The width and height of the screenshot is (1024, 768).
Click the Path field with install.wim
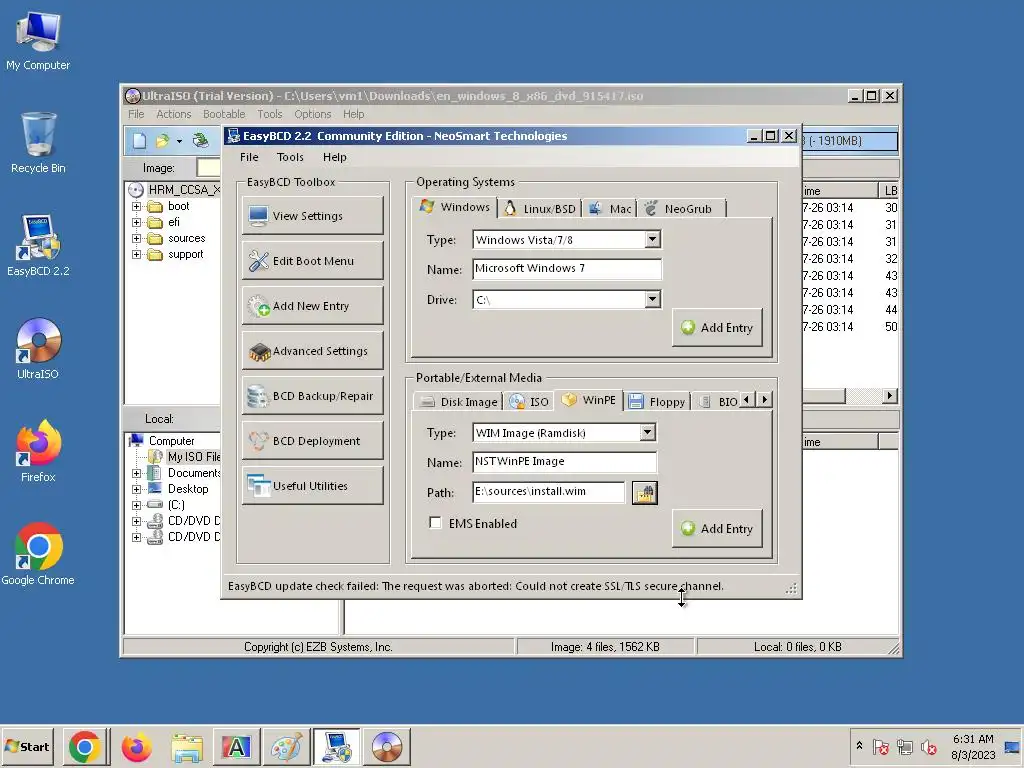point(549,492)
